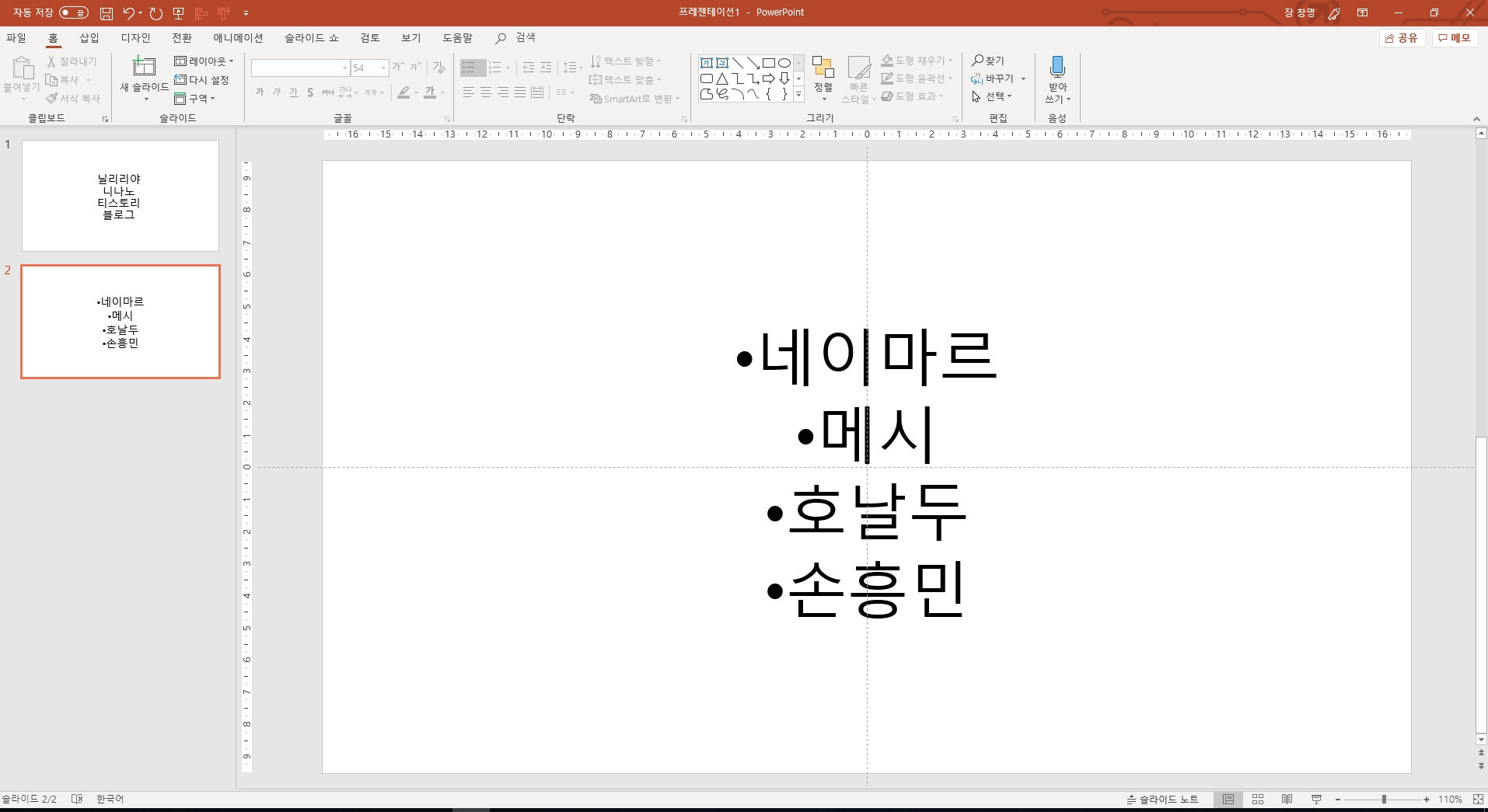Click the Save icon in quick access toolbar

107,13
